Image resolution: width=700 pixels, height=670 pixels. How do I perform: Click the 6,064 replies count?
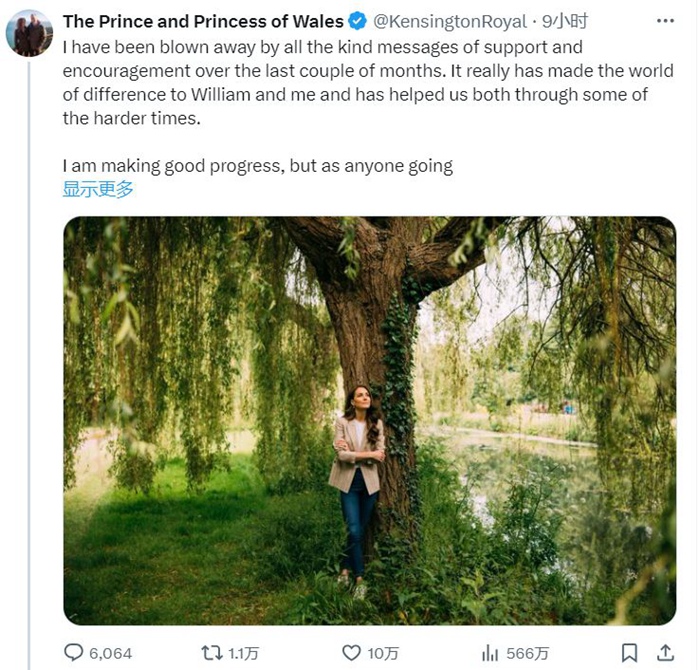click(110, 653)
